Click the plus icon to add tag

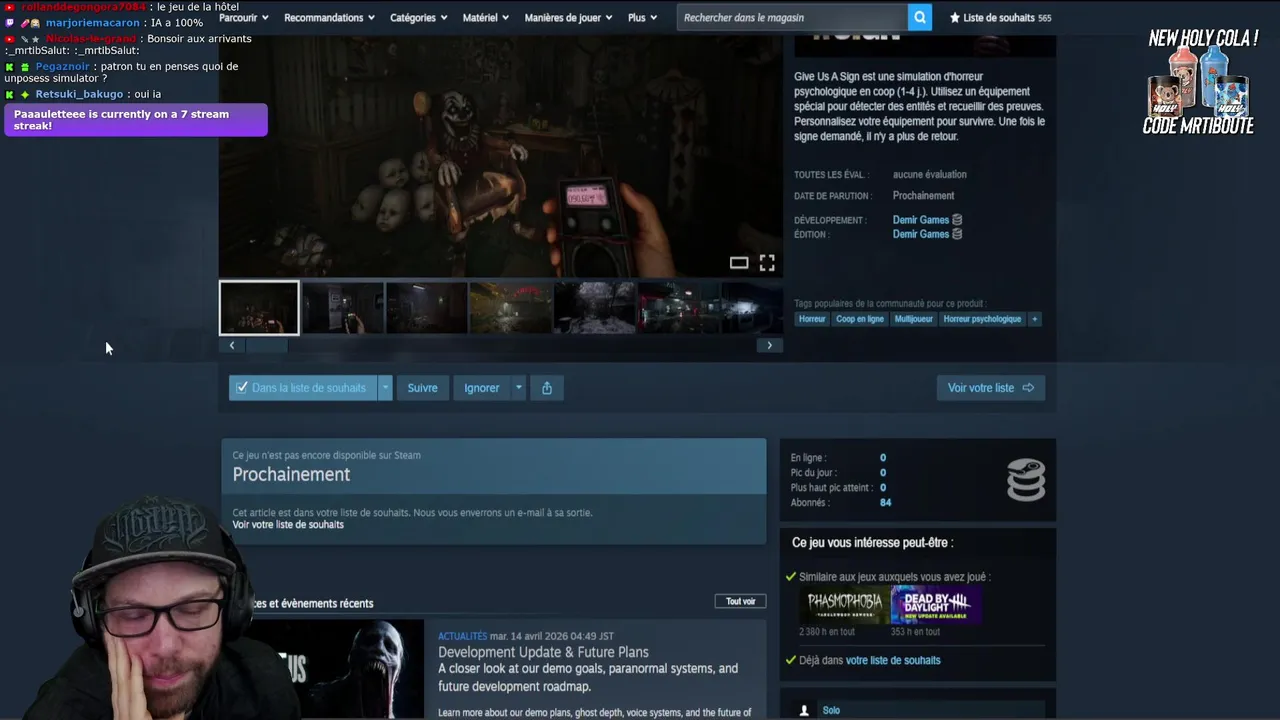tap(1035, 319)
